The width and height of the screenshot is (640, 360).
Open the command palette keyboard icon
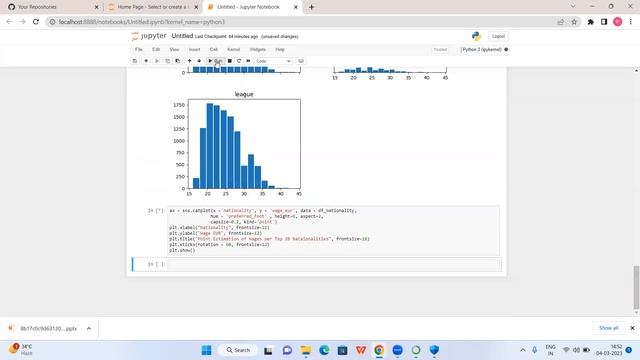click(301, 61)
